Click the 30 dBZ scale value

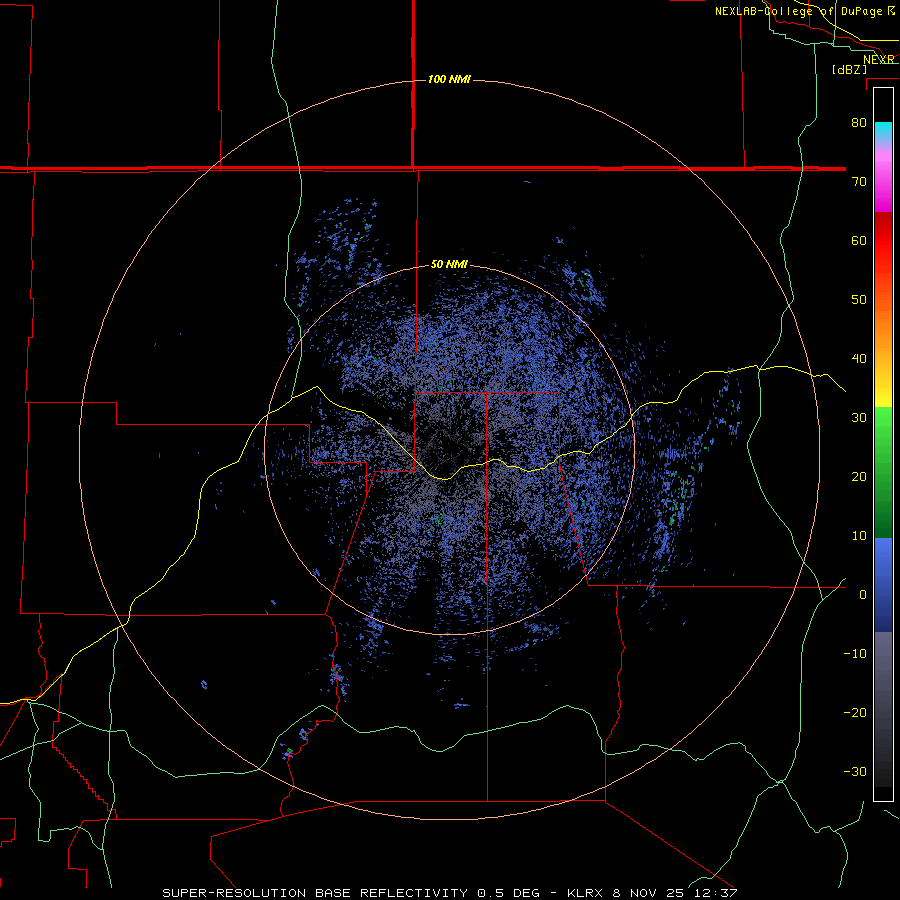point(859,418)
